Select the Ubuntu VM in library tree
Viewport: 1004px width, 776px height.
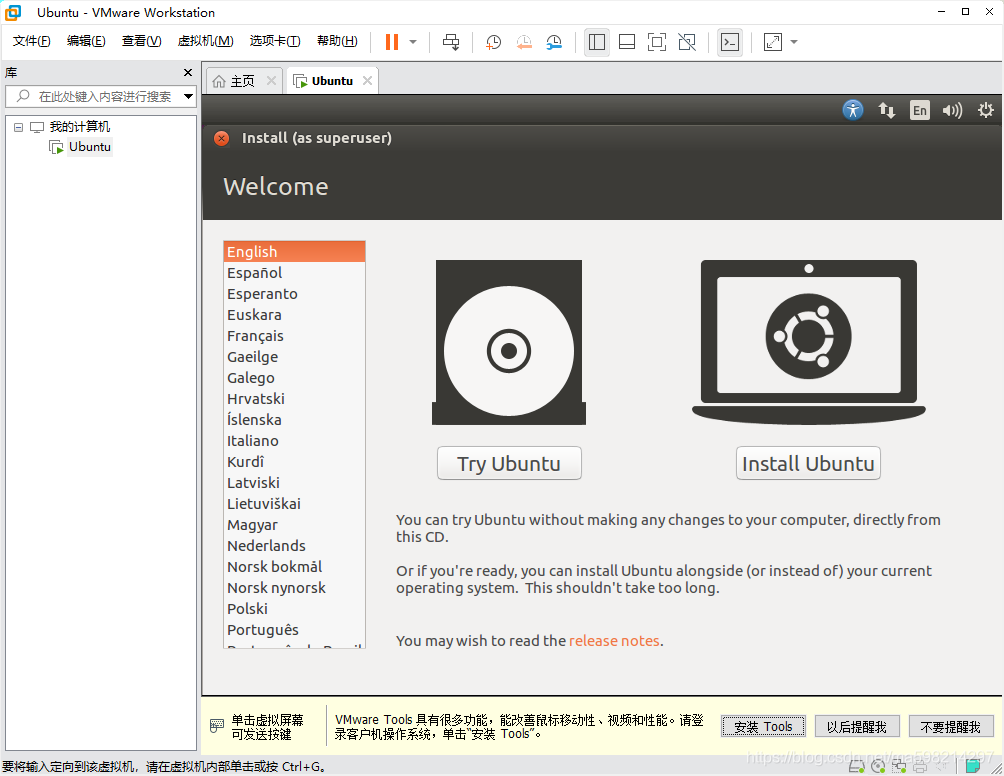[90, 147]
